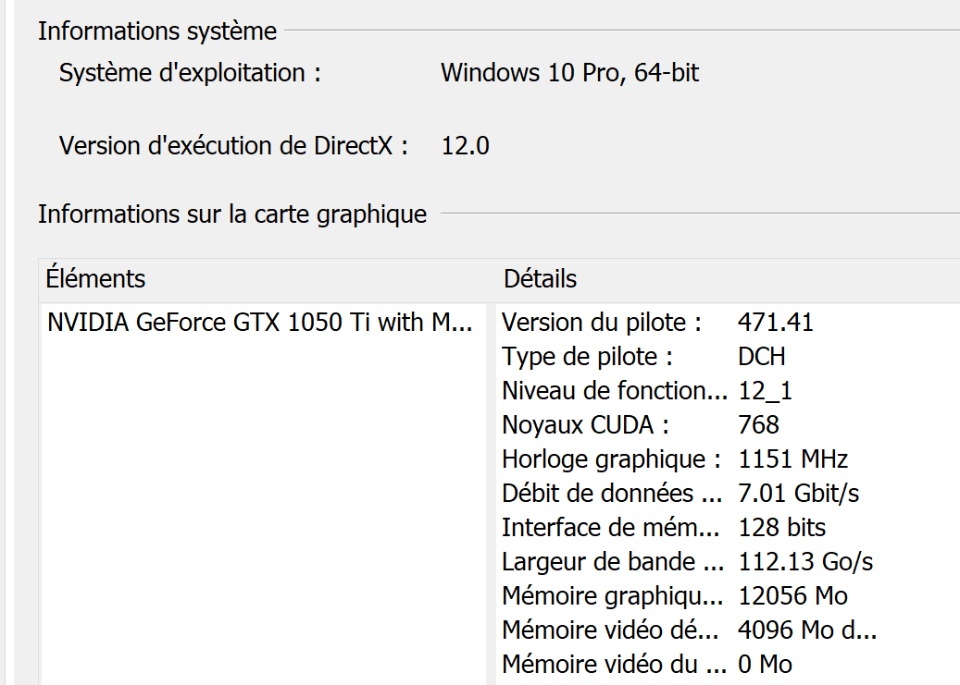Screen dimensions: 960x685
Task: Click the DirectX version 12.0 value
Action: click(x=465, y=146)
